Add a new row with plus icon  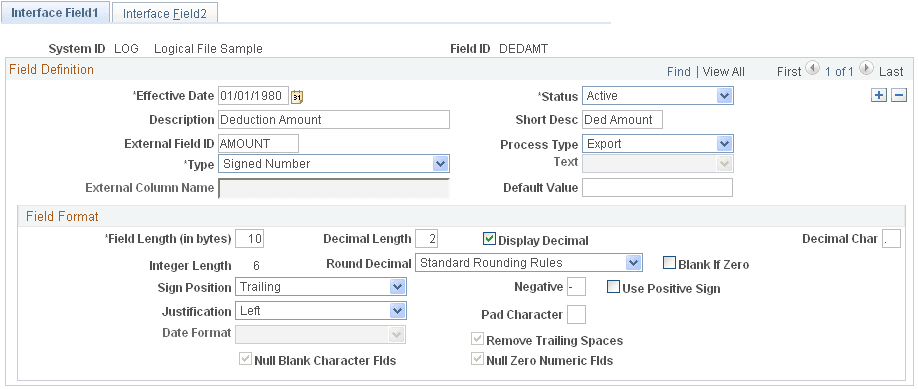pos(879,95)
